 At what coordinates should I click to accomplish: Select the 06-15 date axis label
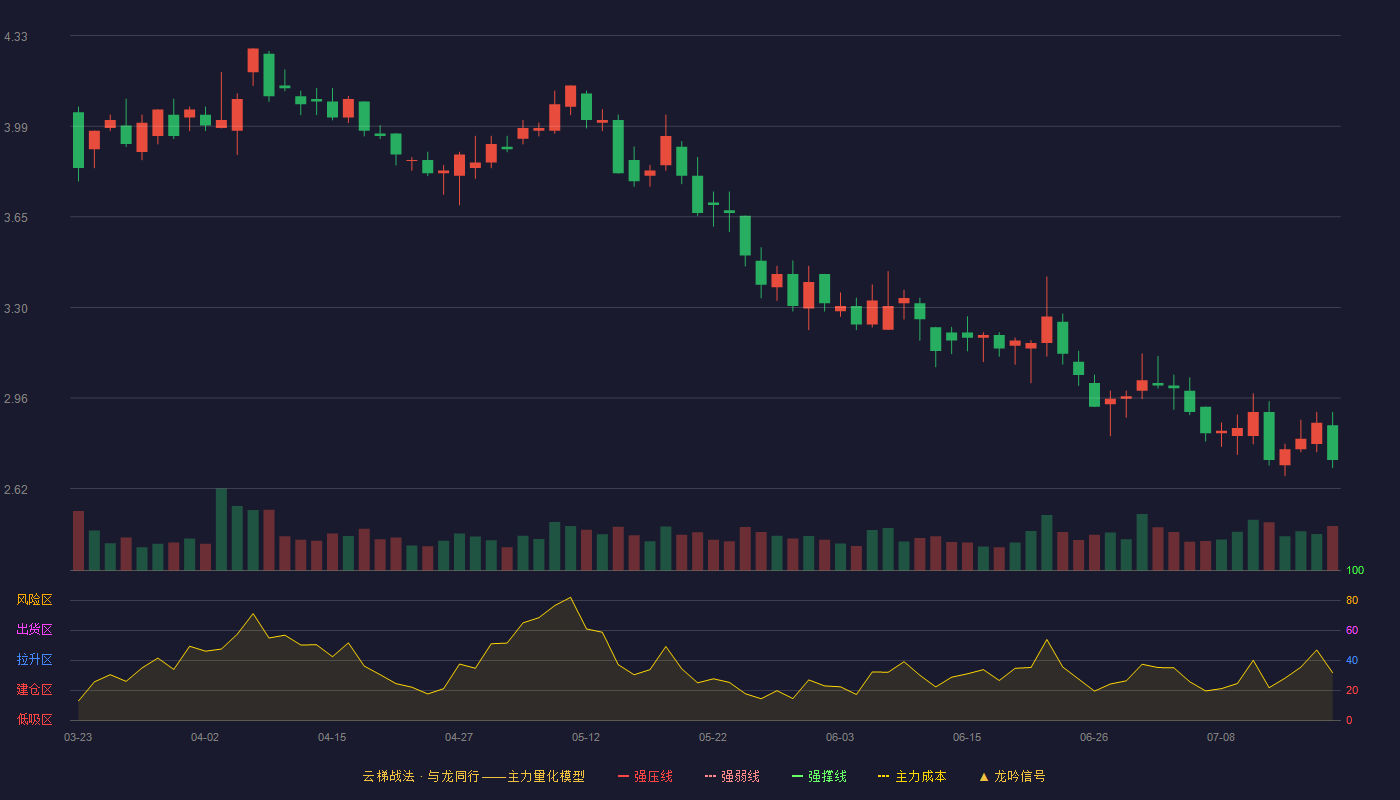[x=967, y=737]
